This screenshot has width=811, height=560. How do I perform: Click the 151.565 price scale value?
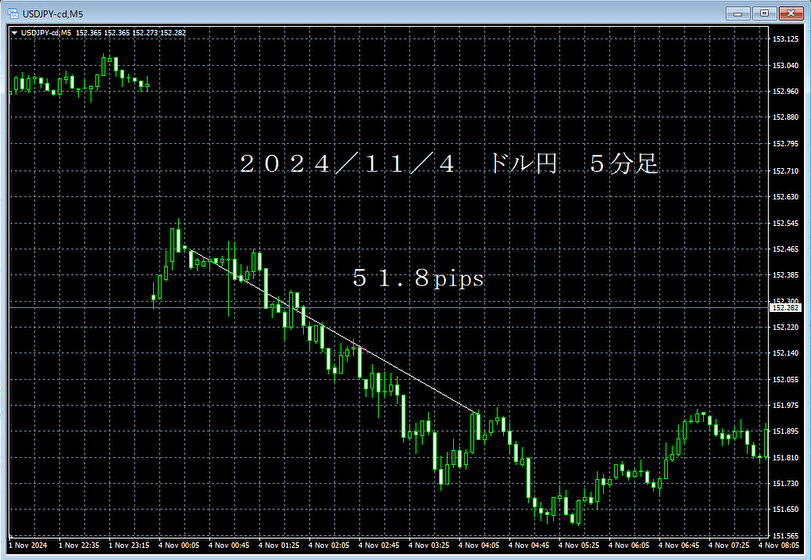tap(785, 536)
